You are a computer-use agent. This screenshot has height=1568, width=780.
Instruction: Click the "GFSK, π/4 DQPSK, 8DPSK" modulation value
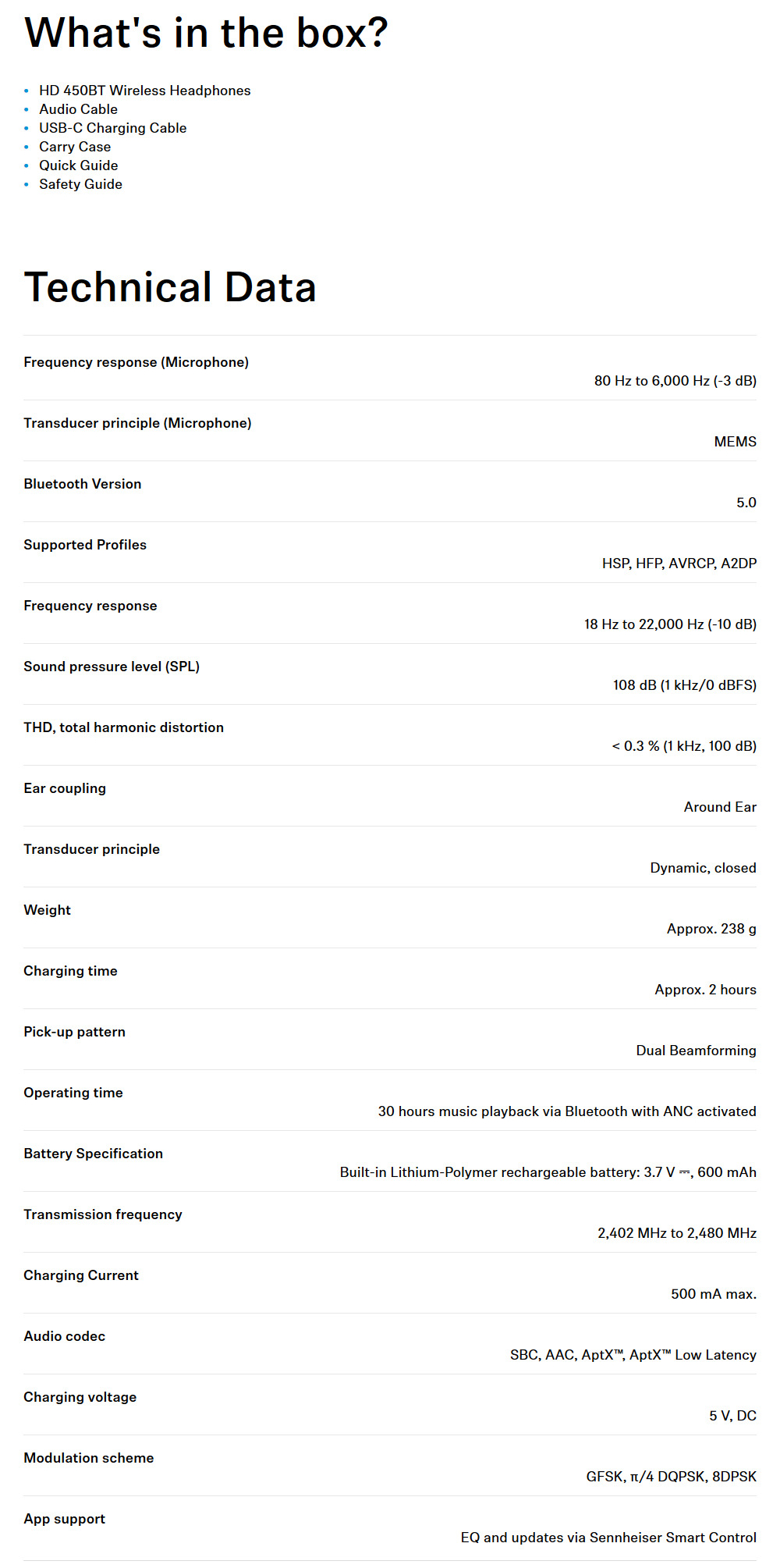pyautogui.click(x=671, y=1477)
